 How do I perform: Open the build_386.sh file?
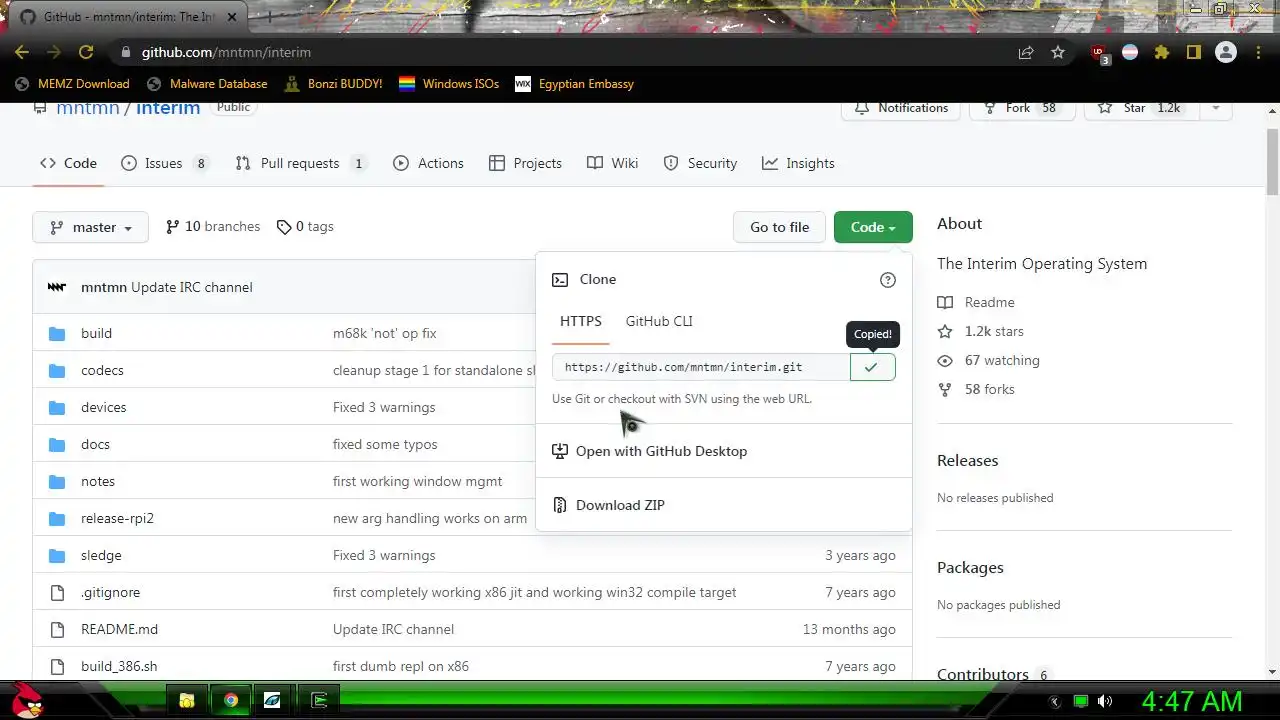[119, 666]
